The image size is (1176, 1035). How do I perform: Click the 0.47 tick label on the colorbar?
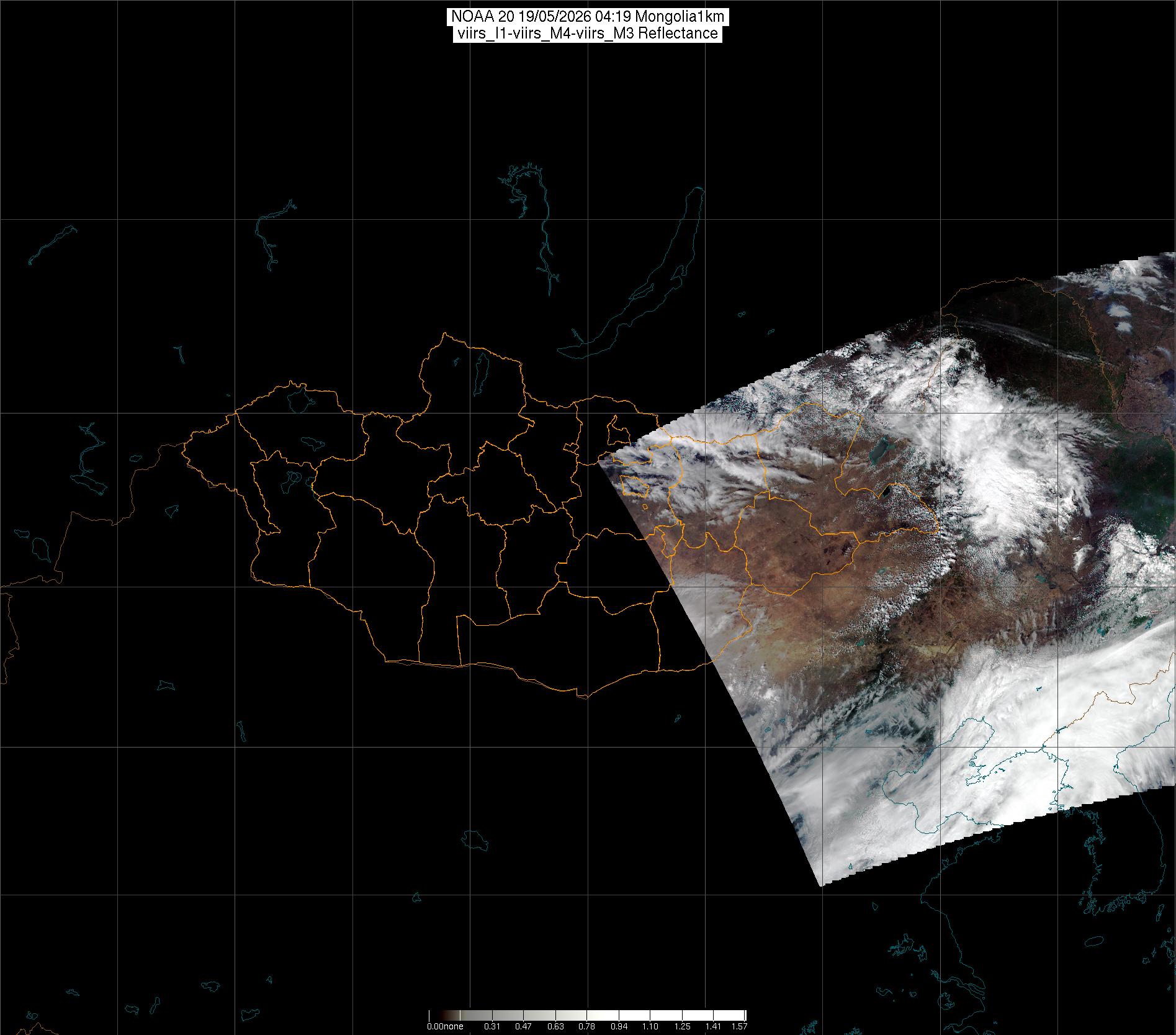point(524,1026)
